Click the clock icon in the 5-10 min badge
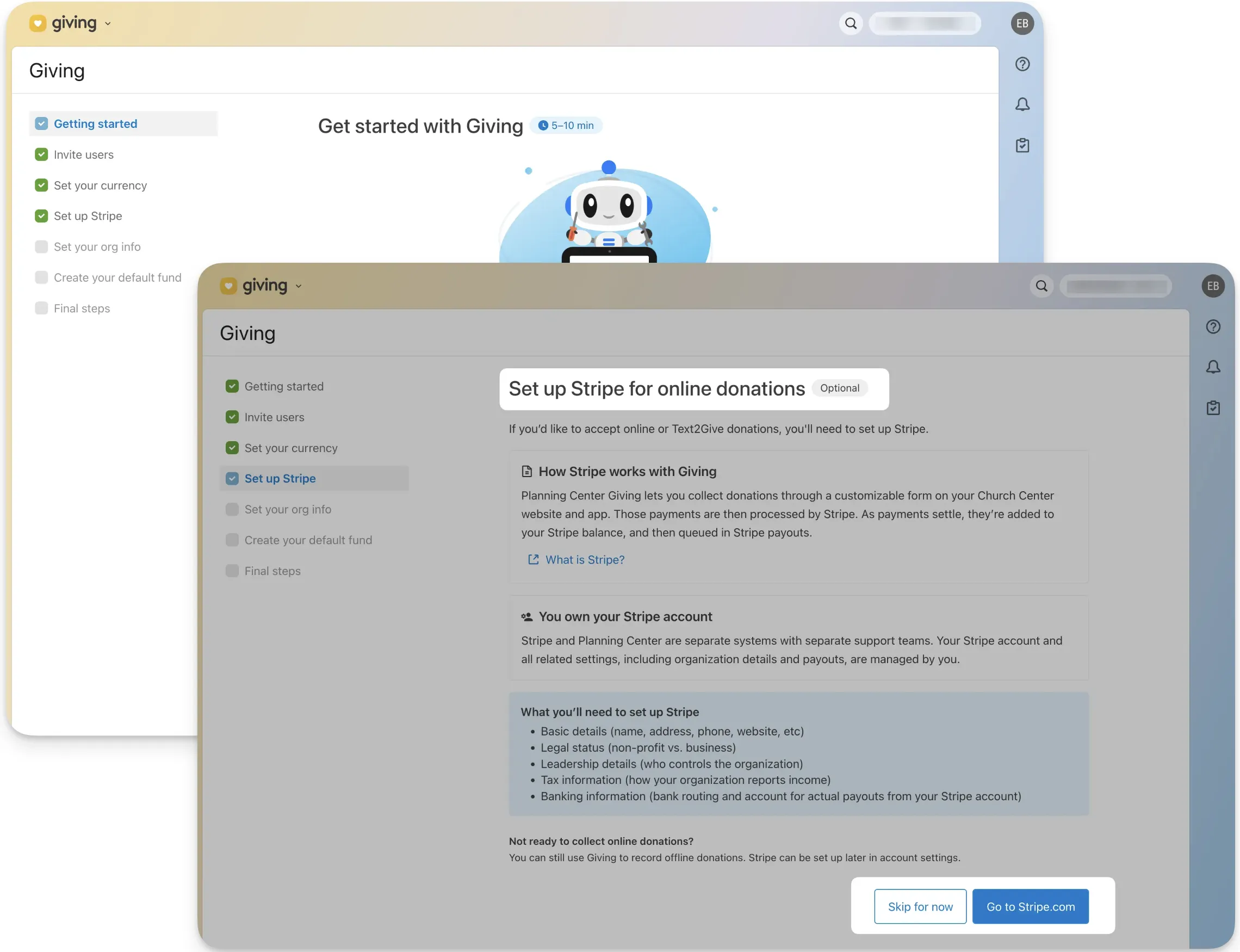 [543, 125]
